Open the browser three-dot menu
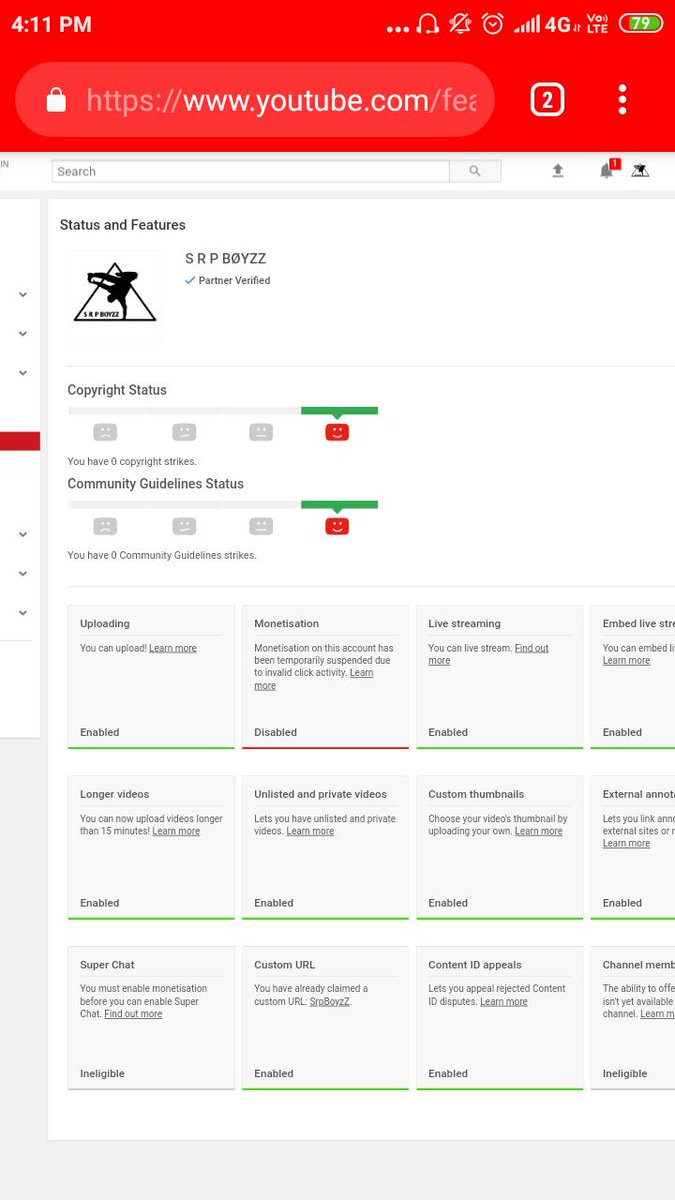The width and height of the screenshot is (675, 1200). click(x=622, y=99)
